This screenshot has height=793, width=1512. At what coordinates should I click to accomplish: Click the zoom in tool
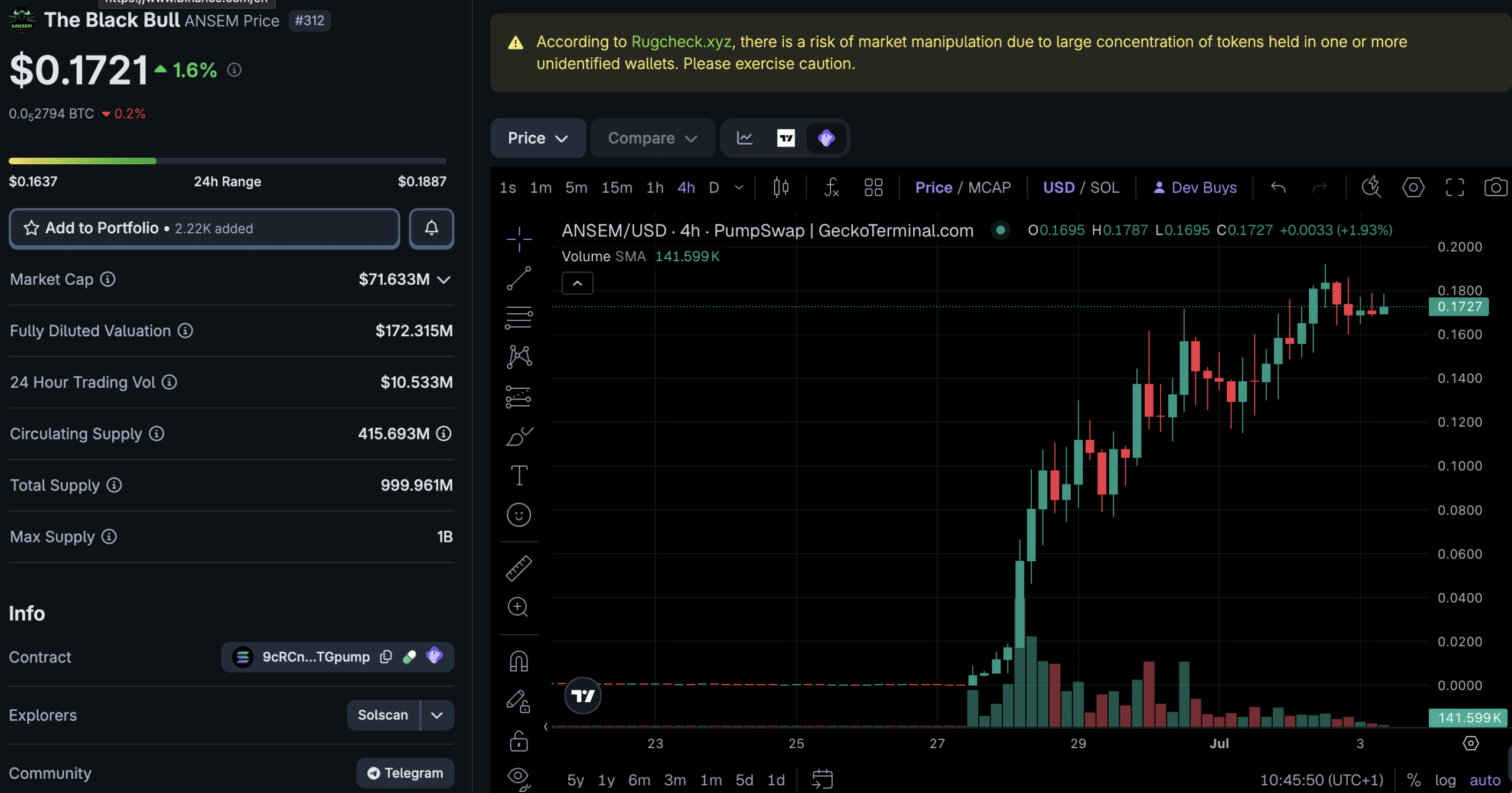pos(518,607)
